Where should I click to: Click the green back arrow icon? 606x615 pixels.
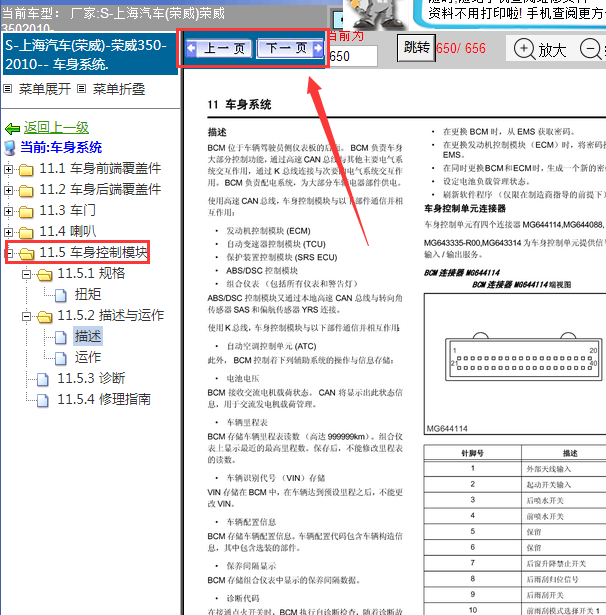(13, 128)
